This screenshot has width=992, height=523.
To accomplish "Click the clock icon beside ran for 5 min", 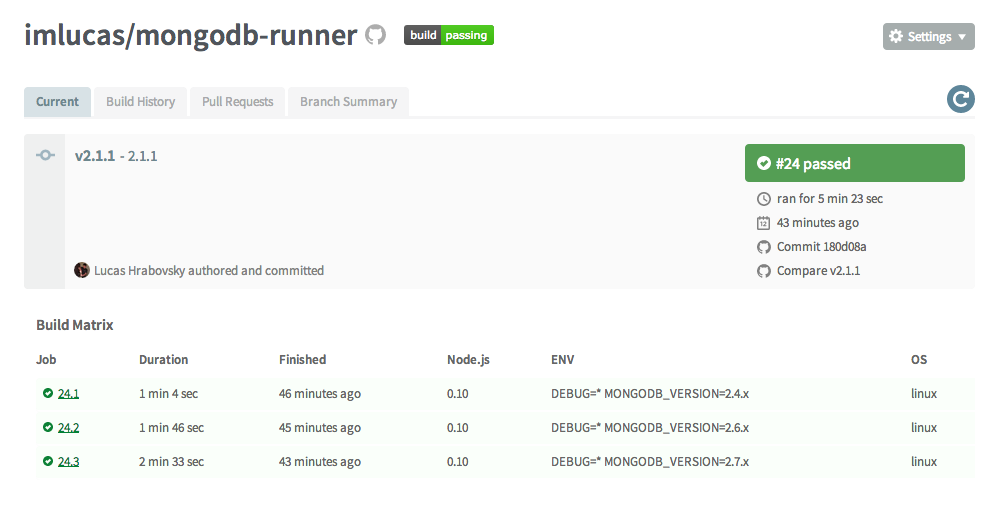I will coord(764,199).
